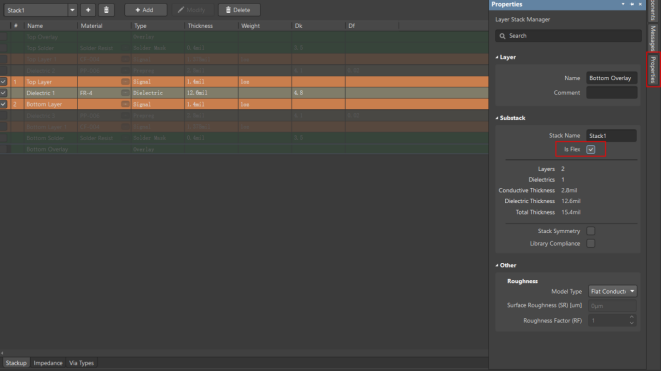Uncheck the Is Flex checkbox

[x=591, y=149]
